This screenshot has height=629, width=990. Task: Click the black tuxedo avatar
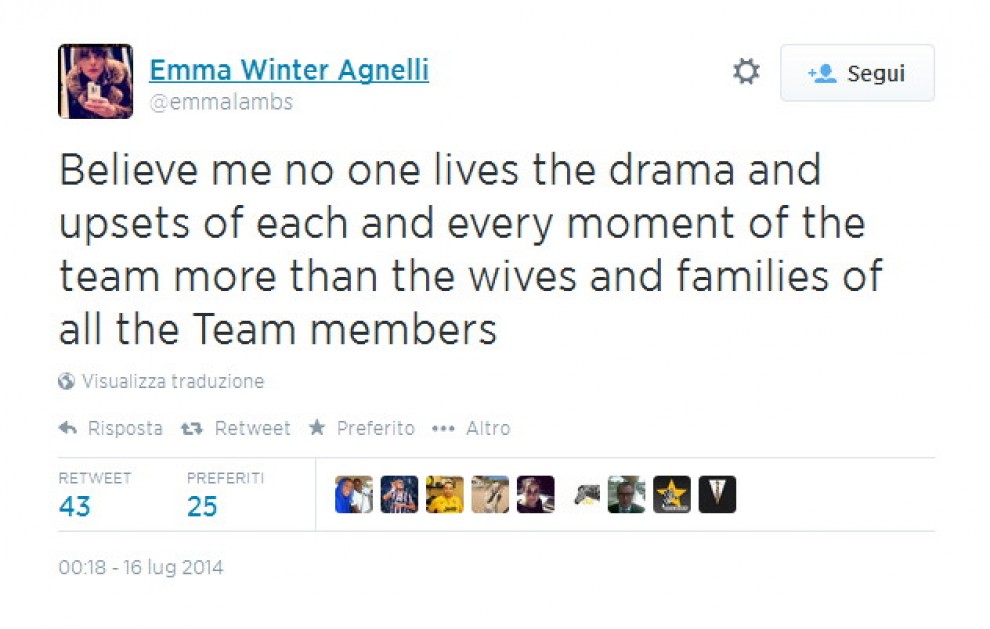[x=717, y=495]
